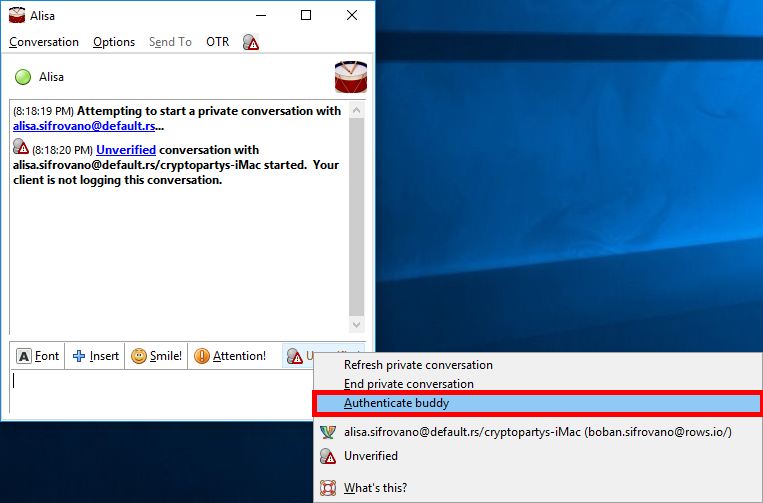Open the Smile! emoticon picker
Viewport: 763px width, 503px height.
pos(156,356)
